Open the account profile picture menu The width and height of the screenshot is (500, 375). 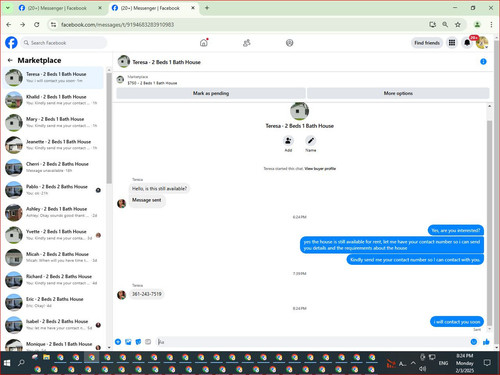click(482, 43)
